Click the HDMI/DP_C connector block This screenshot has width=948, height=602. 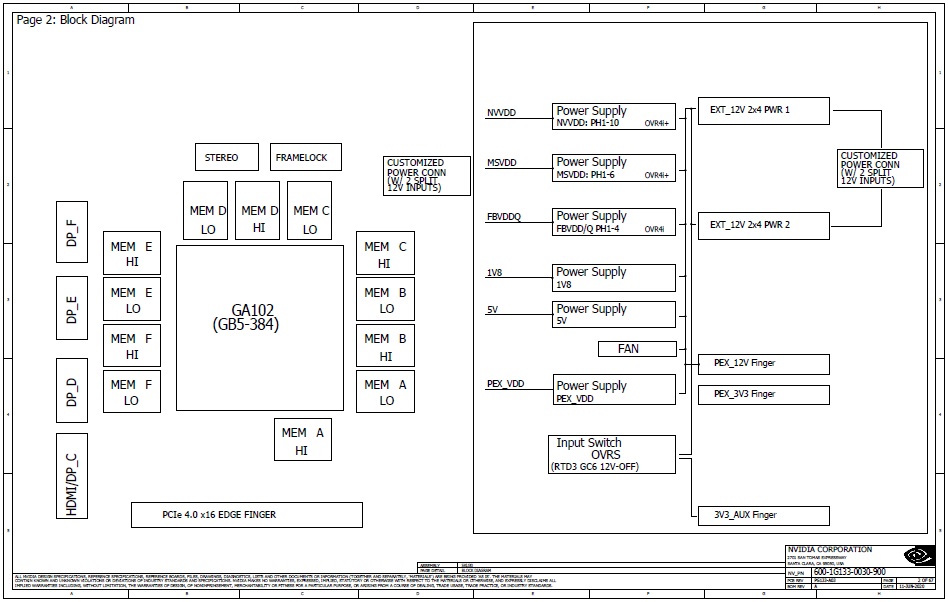(72, 476)
